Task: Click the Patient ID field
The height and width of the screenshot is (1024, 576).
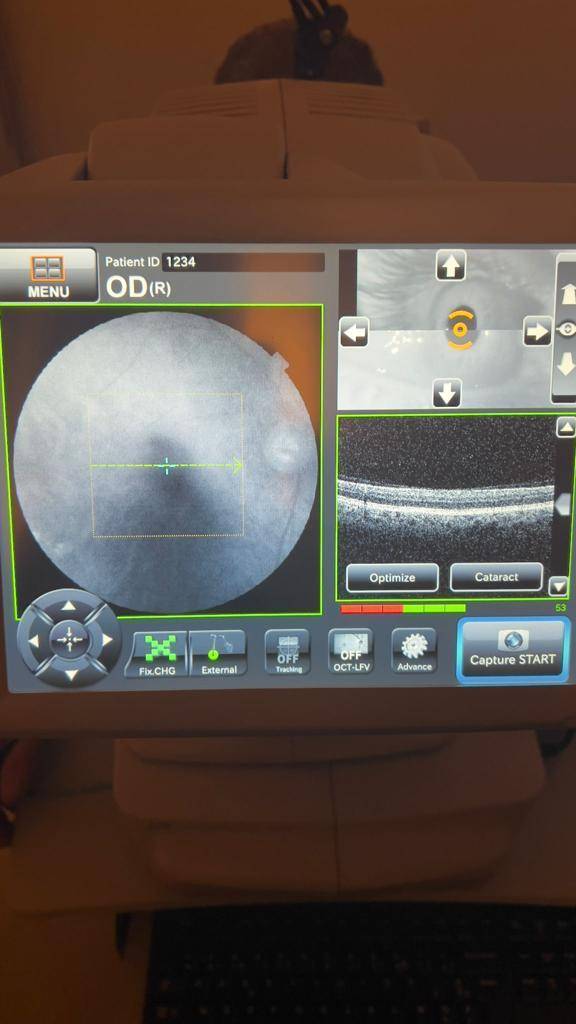Action: (x=243, y=262)
